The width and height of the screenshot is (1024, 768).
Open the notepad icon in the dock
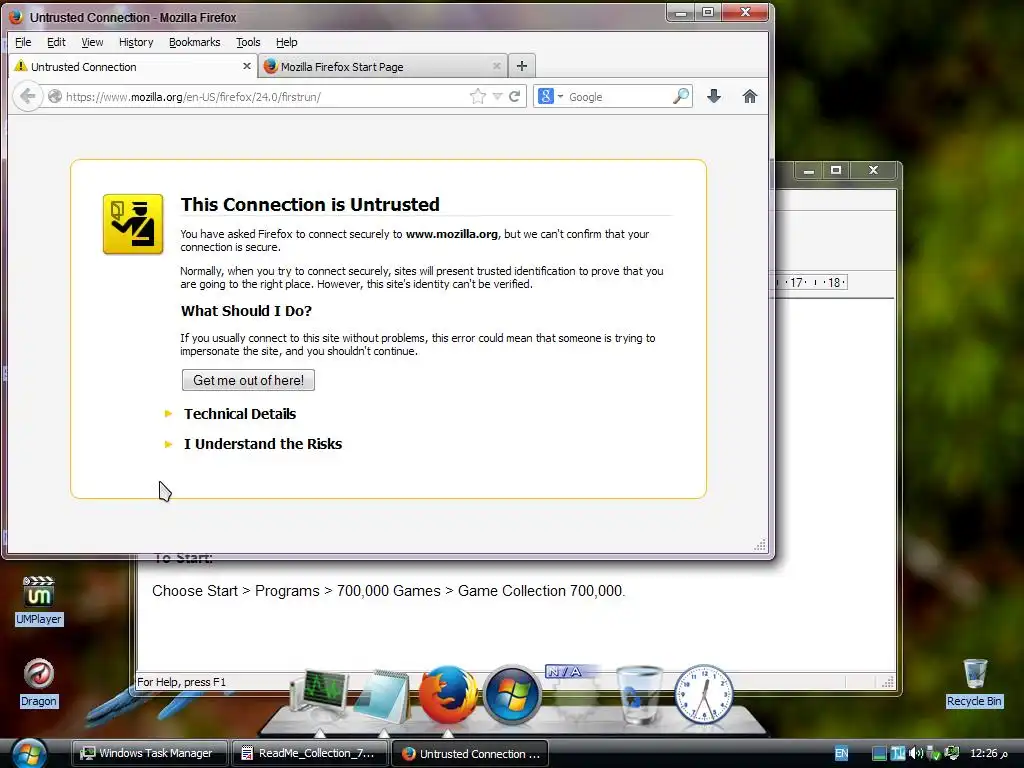[383, 696]
